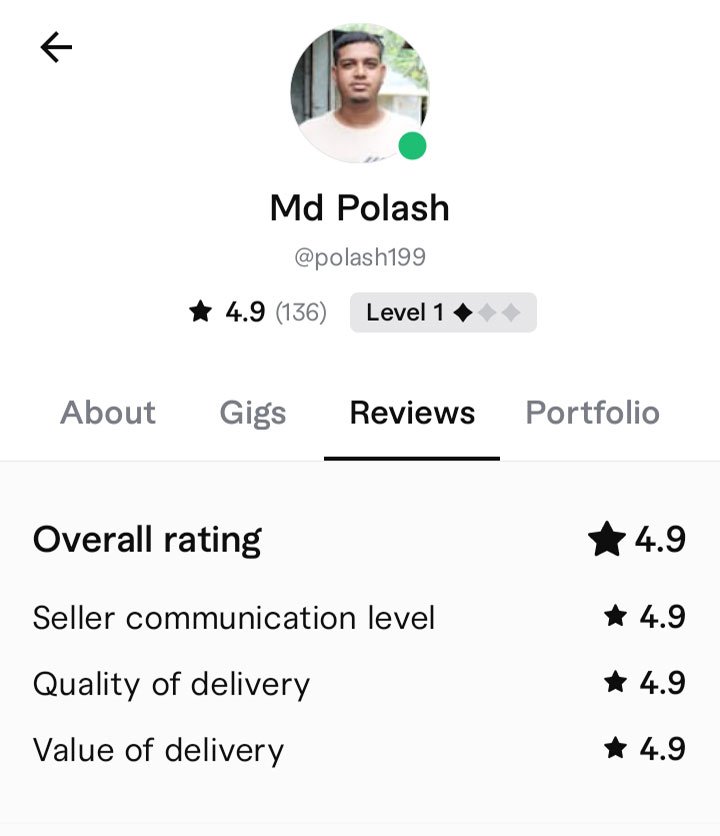Image resolution: width=720 pixels, height=836 pixels.
Task: Click the star next to 4.9 (136)
Action: (201, 312)
